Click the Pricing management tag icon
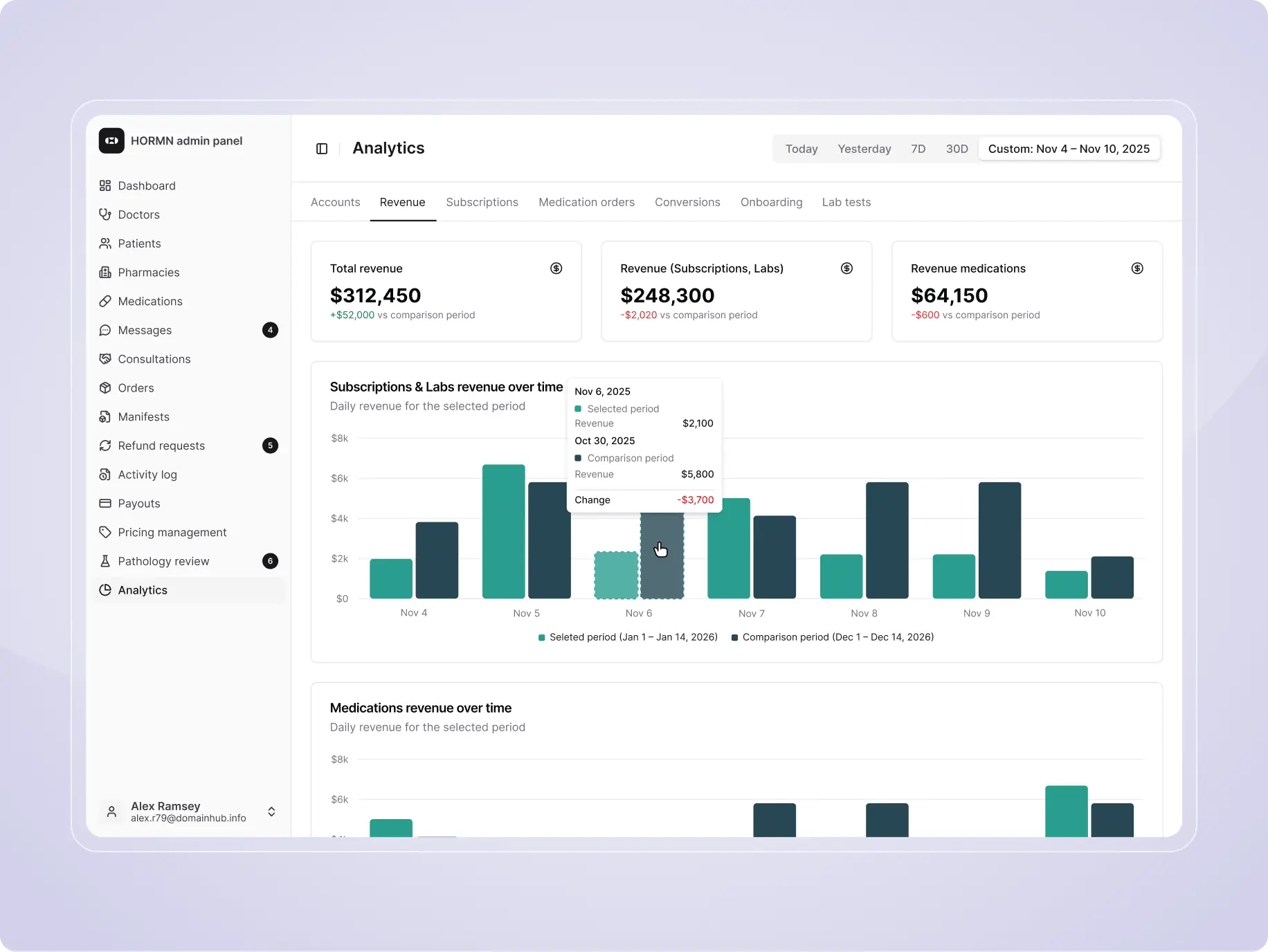Viewport: 1268px width, 952px height. point(105,532)
